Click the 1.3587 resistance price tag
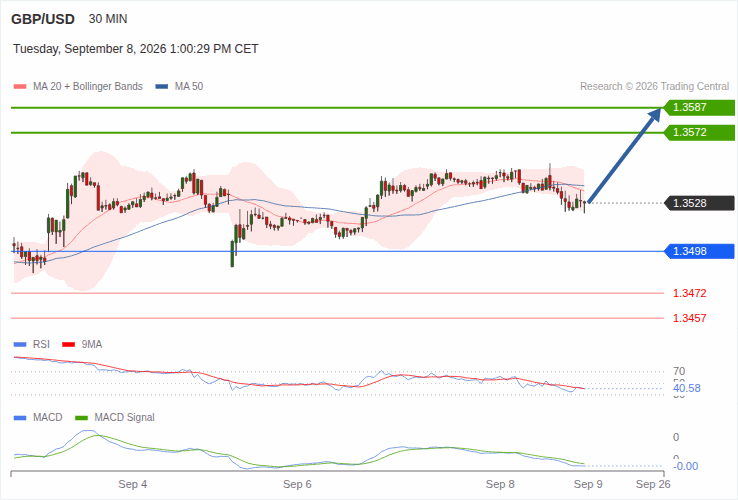Viewport: 738px width, 500px height. tap(699, 107)
